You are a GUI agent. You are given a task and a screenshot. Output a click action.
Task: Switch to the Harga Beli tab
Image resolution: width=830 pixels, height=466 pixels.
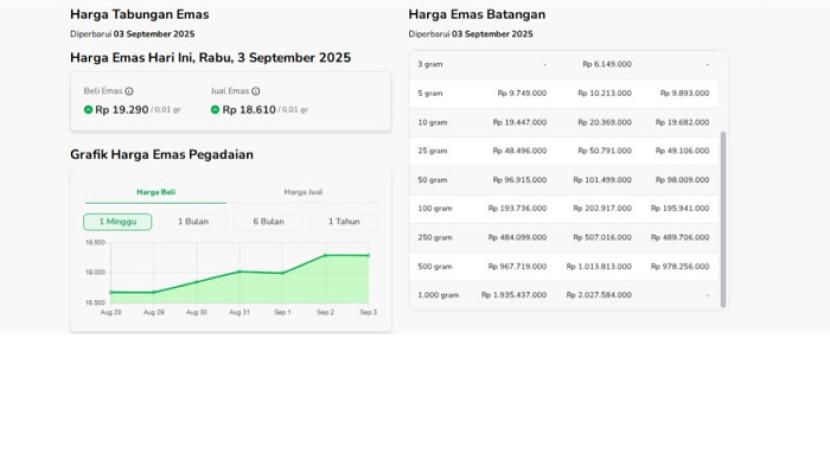click(x=156, y=192)
